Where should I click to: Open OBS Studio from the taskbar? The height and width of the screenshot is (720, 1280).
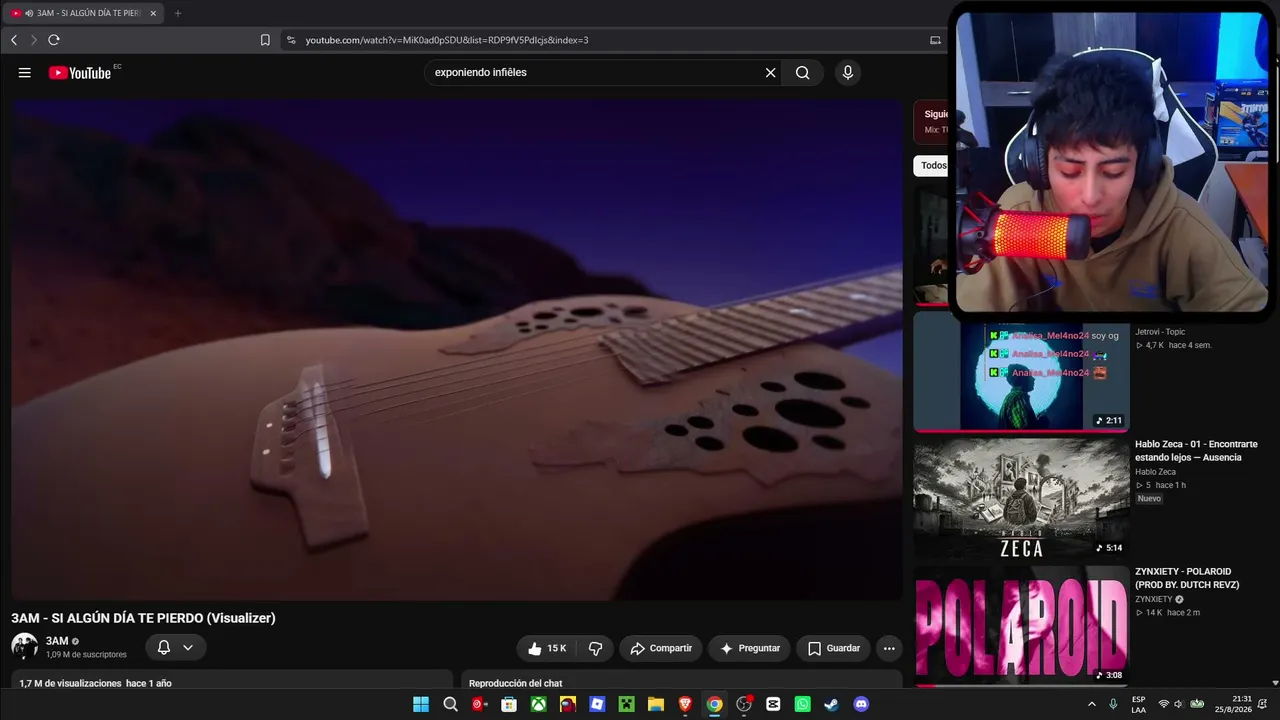click(744, 704)
